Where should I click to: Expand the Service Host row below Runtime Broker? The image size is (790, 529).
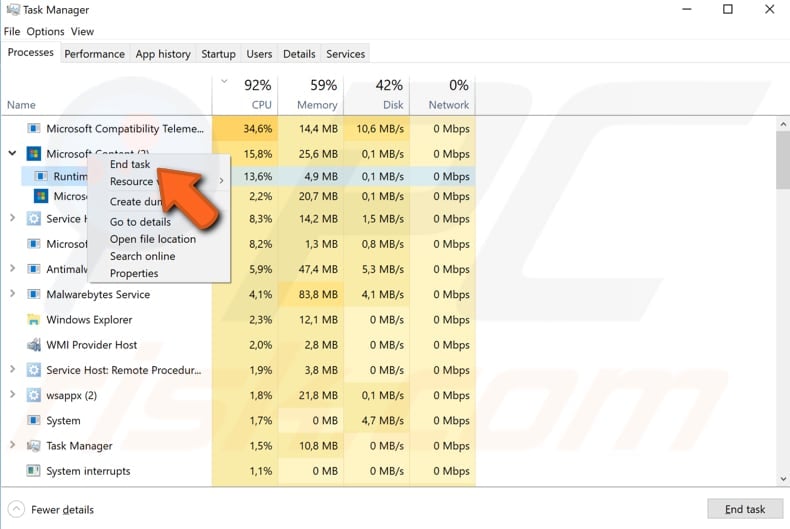(x=13, y=218)
